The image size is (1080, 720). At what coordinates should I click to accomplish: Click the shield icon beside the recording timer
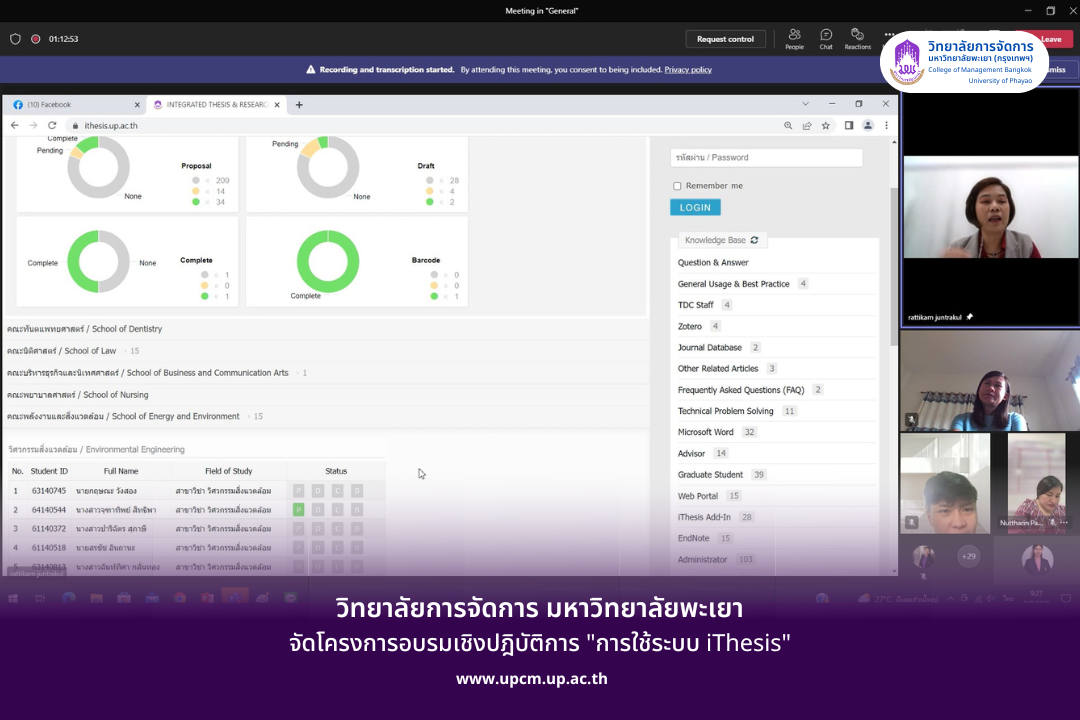(x=15, y=39)
